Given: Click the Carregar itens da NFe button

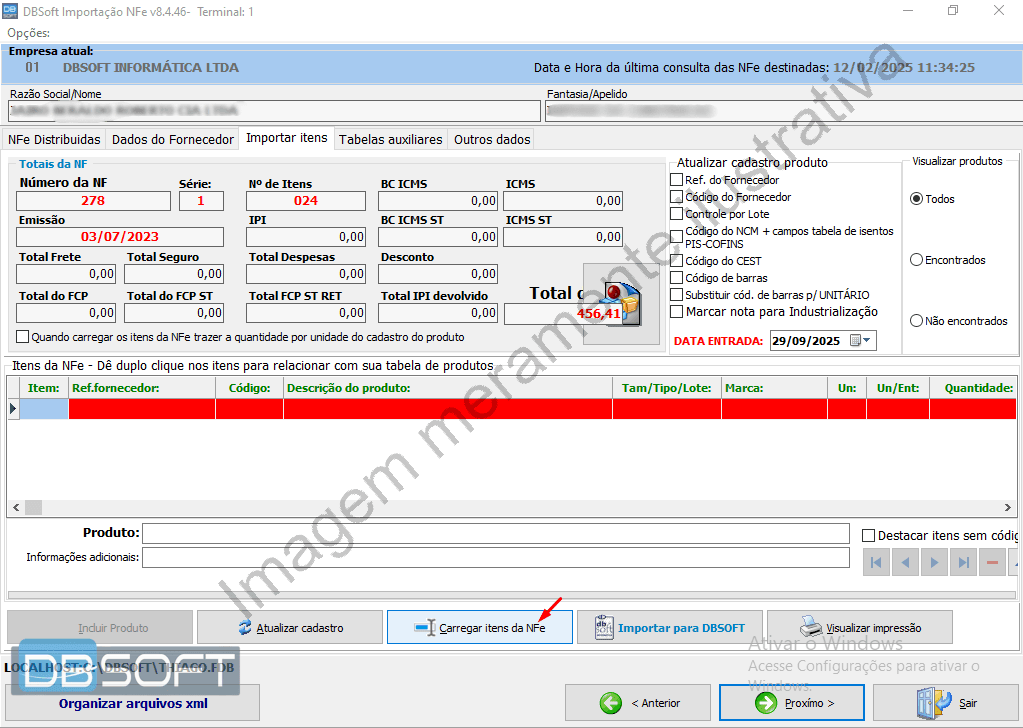Looking at the screenshot, I should point(479,627).
